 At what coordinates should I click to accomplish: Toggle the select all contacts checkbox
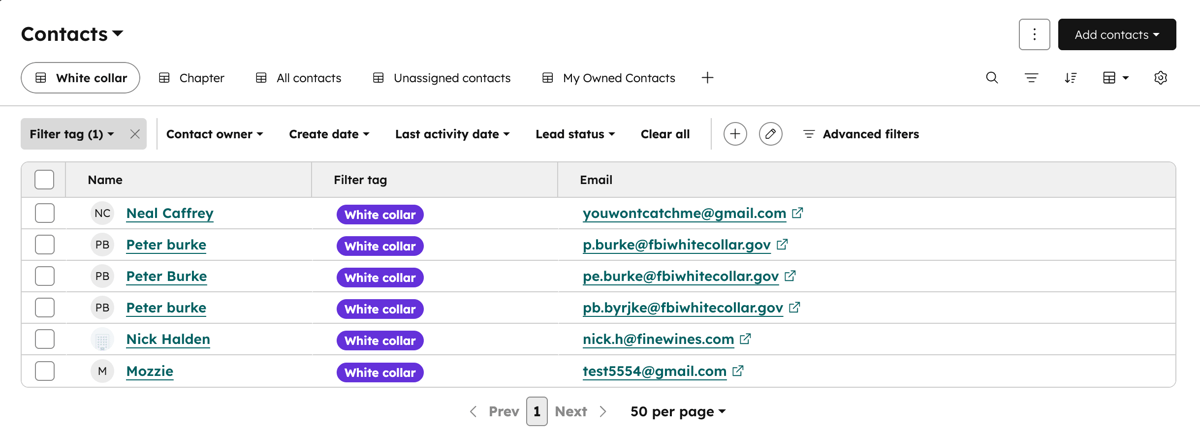point(44,180)
